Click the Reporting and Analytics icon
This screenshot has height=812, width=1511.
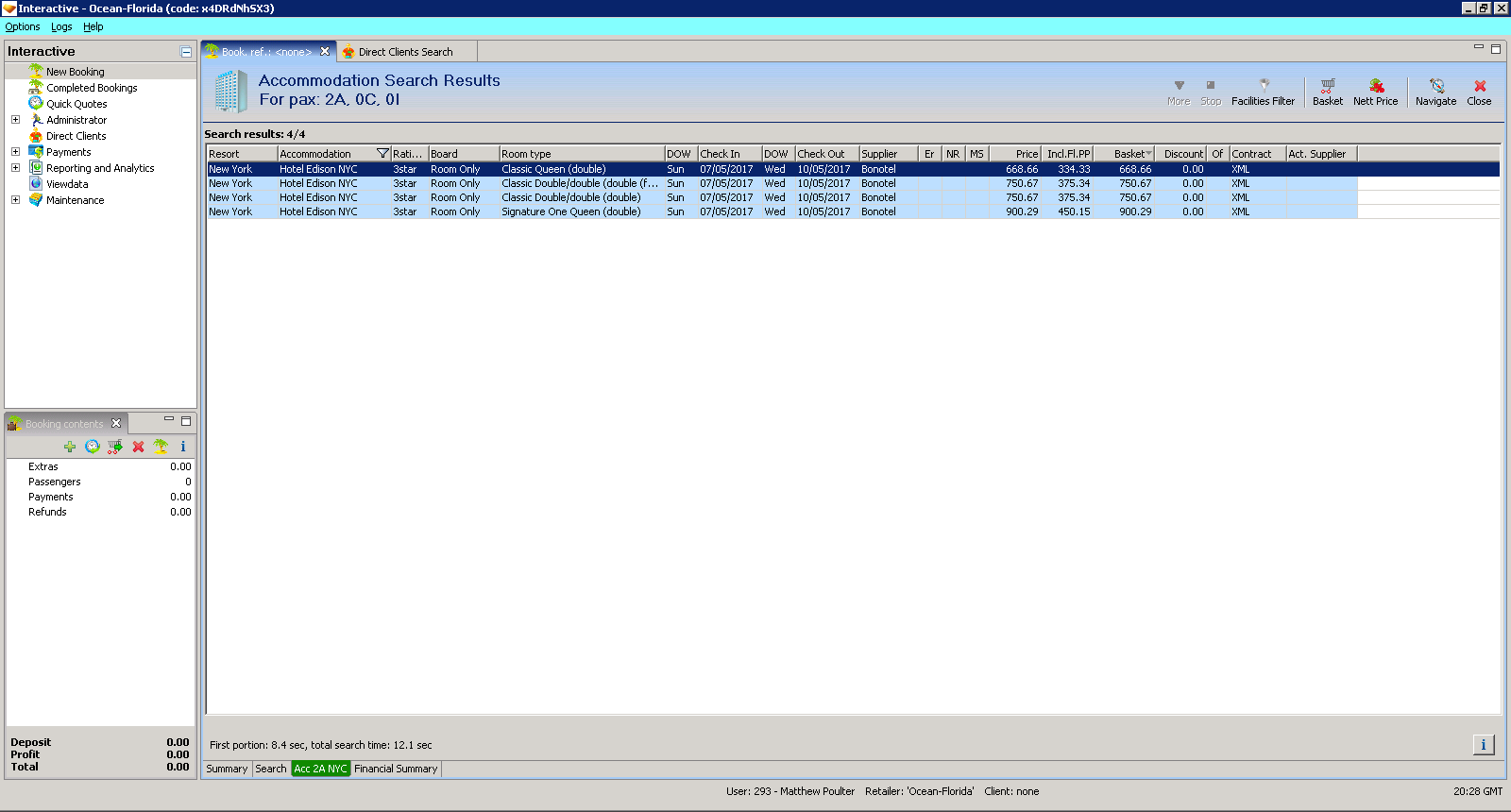(x=36, y=168)
